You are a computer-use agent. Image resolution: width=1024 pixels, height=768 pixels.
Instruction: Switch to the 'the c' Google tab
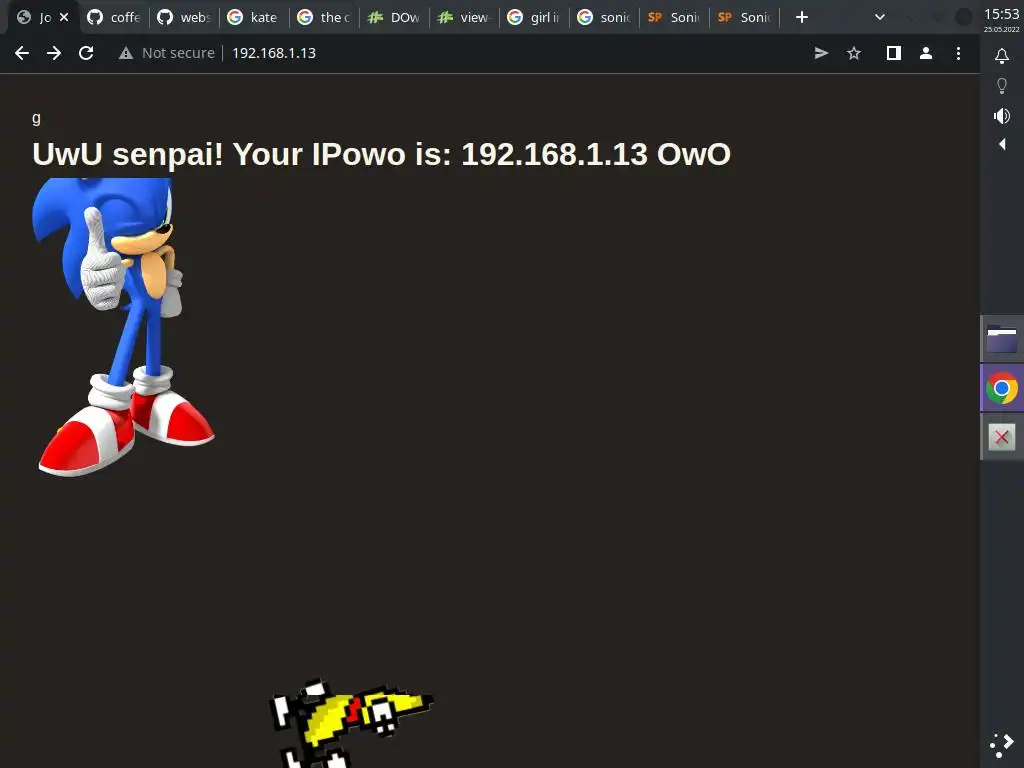click(324, 17)
